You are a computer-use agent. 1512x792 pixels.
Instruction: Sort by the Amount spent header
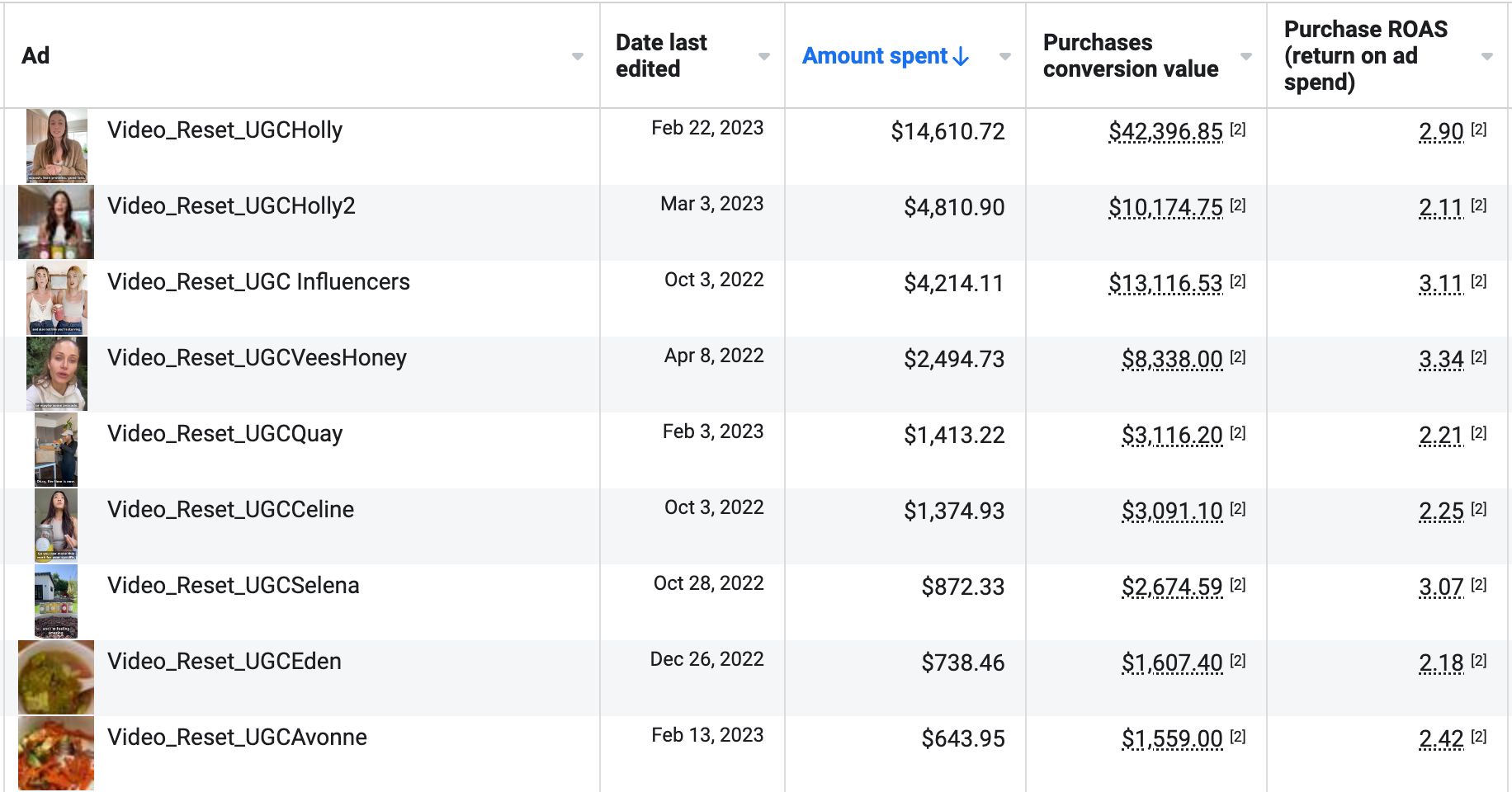tap(875, 56)
